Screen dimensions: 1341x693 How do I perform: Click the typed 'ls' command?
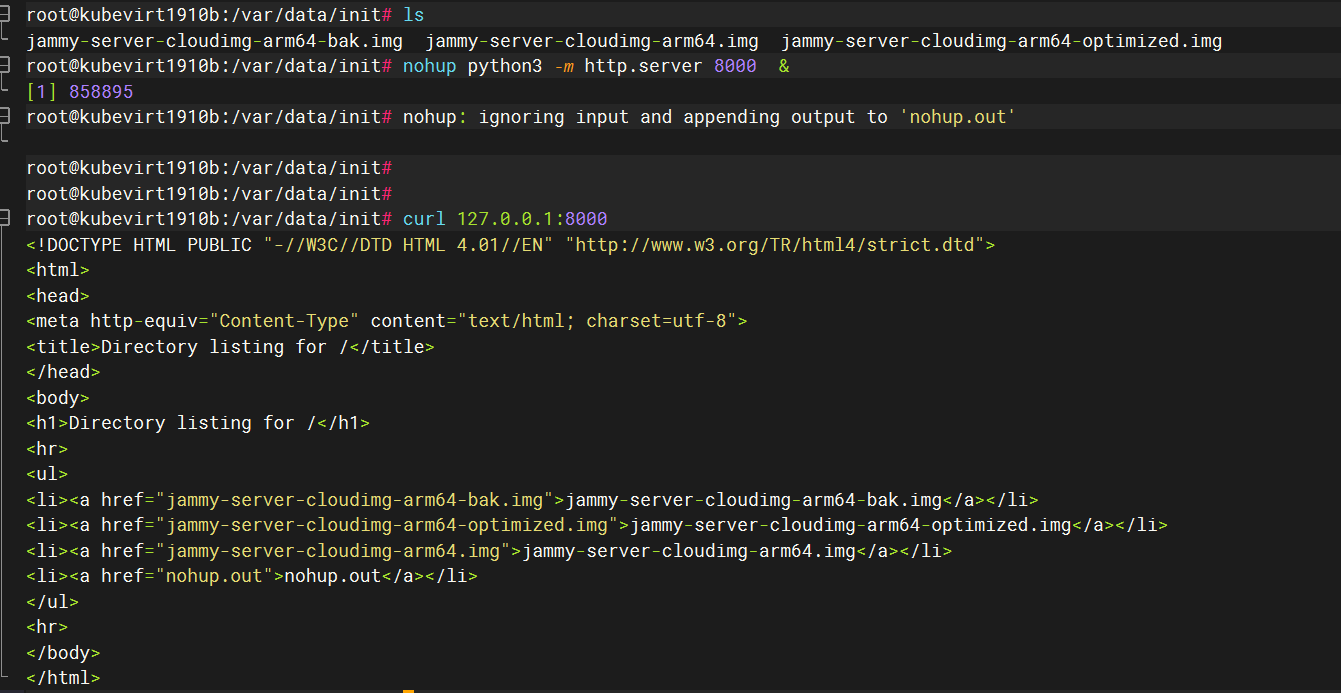[413, 16]
